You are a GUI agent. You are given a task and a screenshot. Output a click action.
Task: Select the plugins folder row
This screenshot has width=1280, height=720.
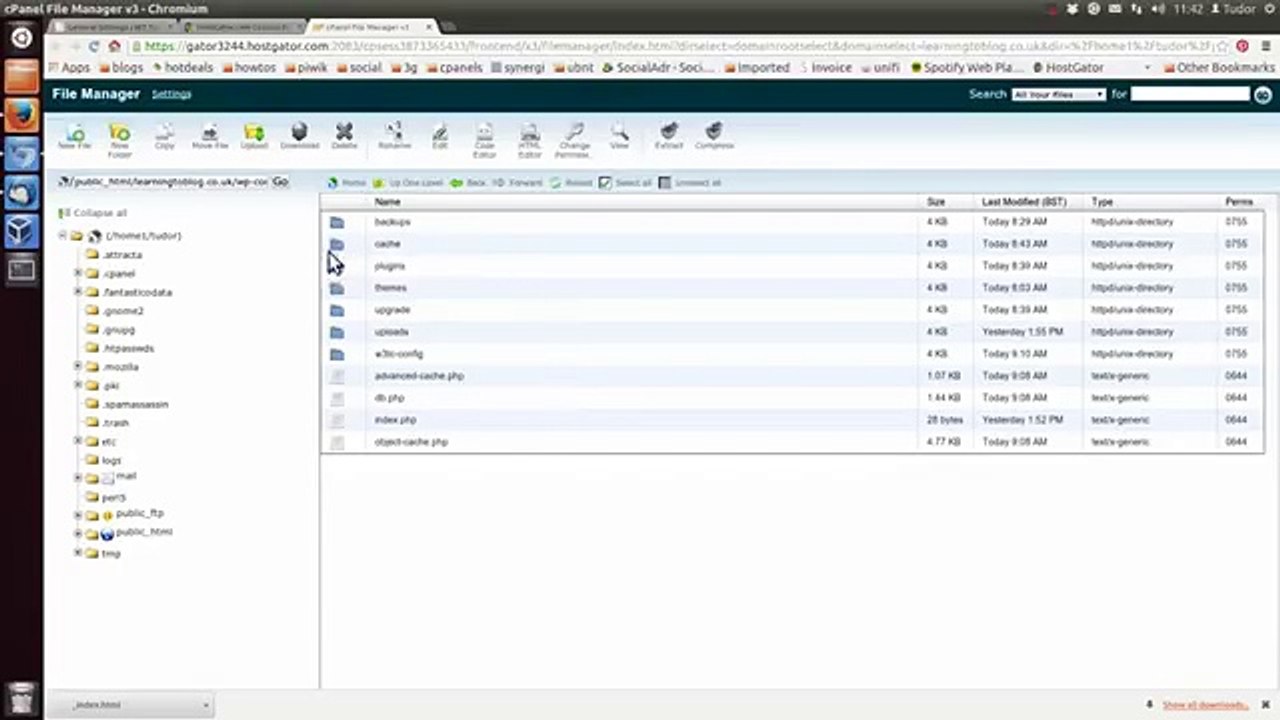(x=792, y=266)
